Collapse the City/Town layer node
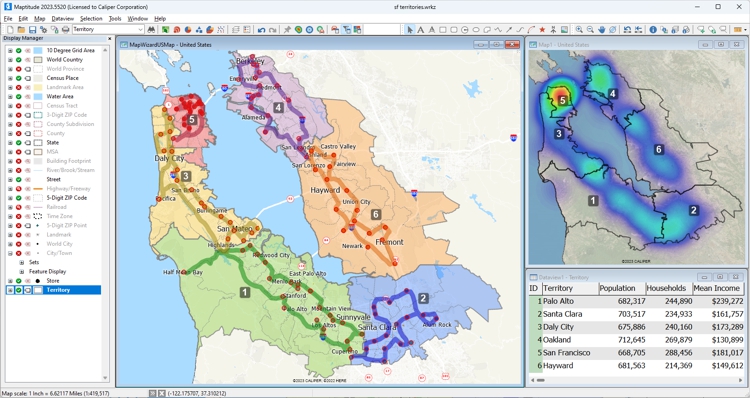 point(10,253)
